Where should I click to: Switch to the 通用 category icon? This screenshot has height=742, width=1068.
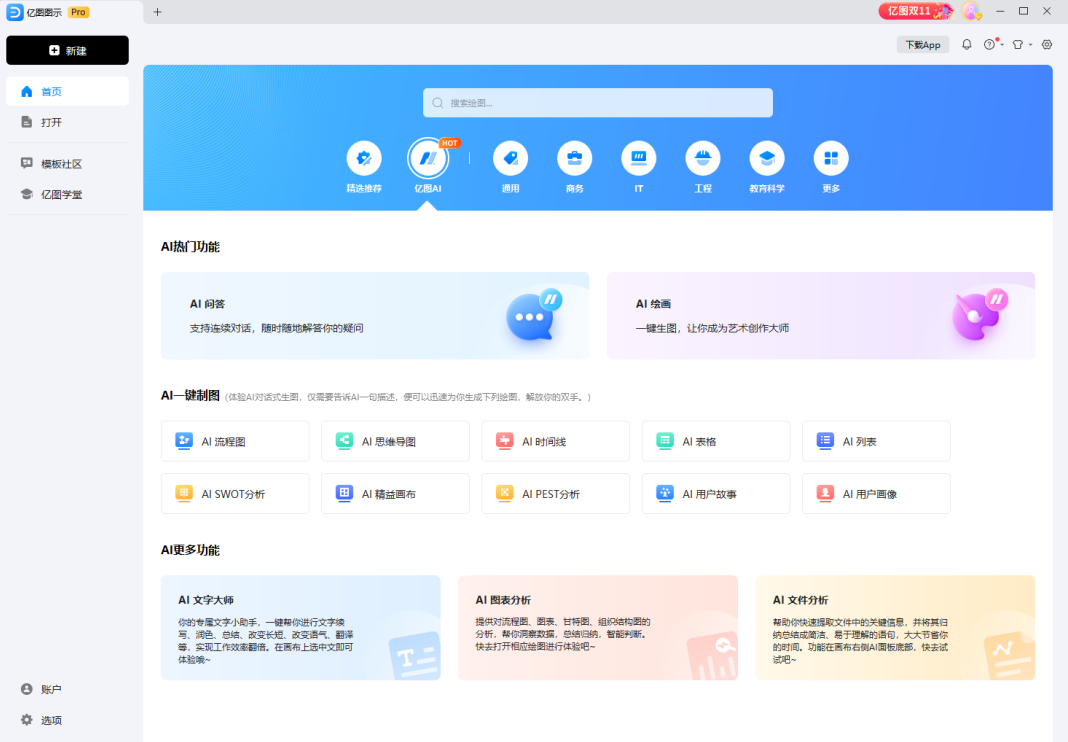coord(510,158)
